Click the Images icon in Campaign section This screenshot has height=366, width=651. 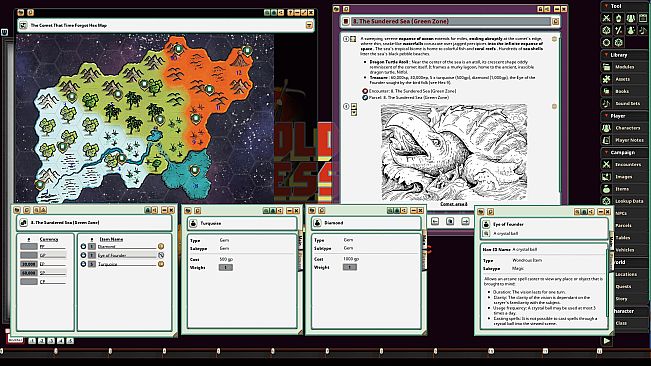[x=607, y=177]
